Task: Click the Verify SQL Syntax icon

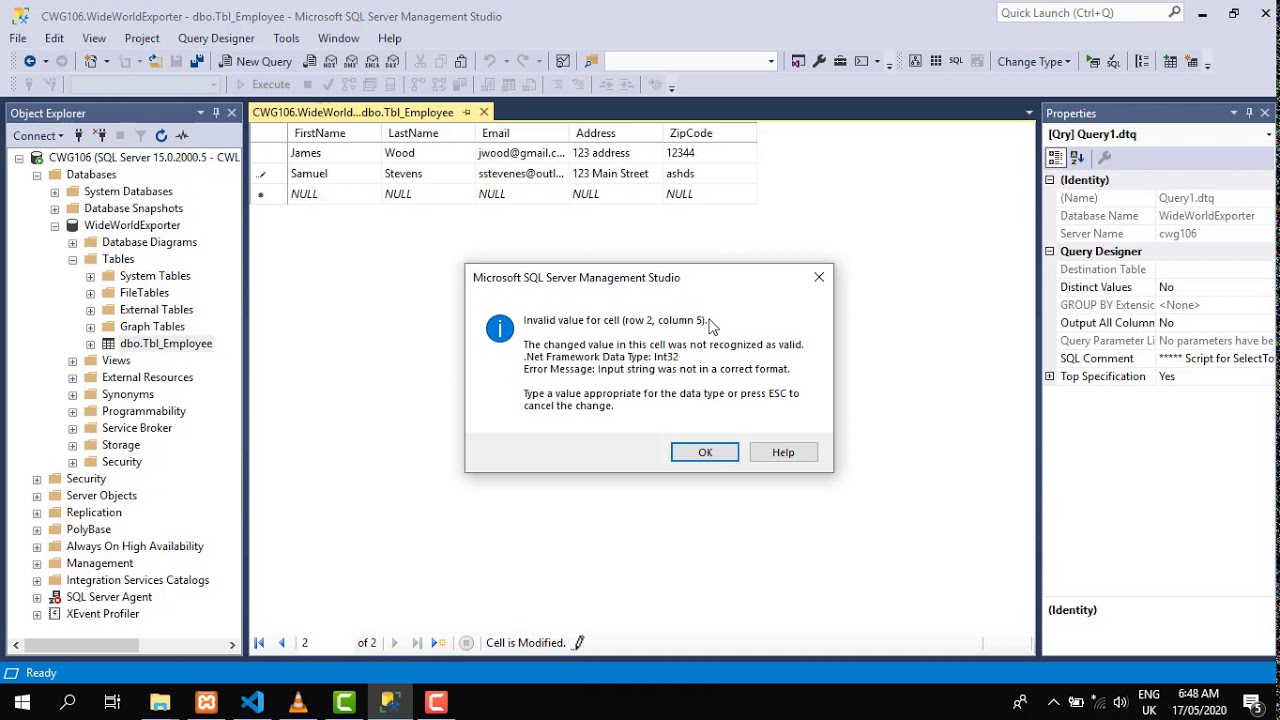Action: coord(1113,61)
